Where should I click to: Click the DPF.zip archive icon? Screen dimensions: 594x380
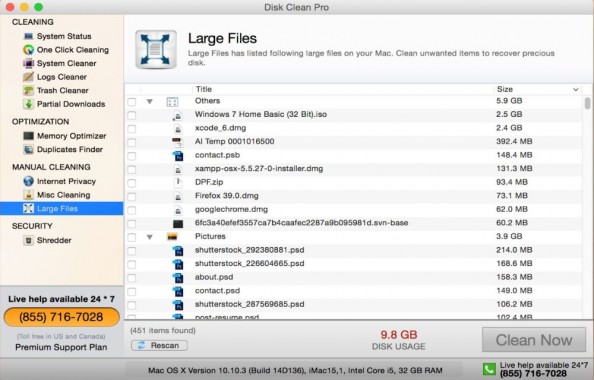pos(178,183)
